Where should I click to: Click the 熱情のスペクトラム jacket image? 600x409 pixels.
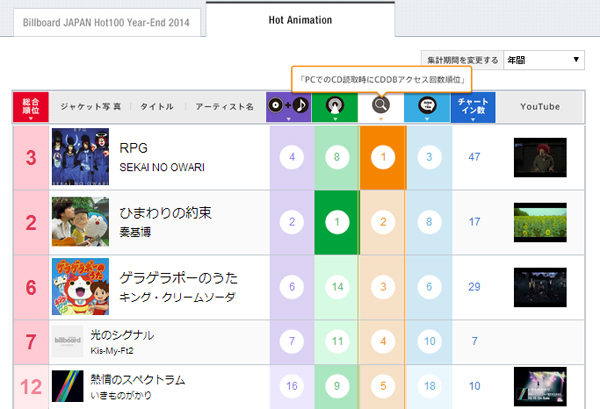coord(80,387)
